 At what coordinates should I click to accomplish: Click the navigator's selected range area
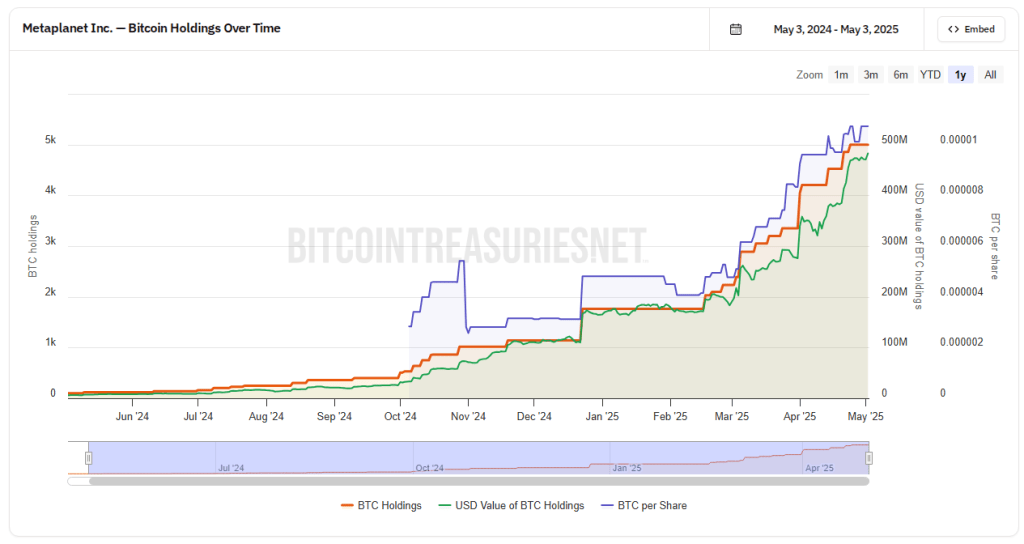479,458
